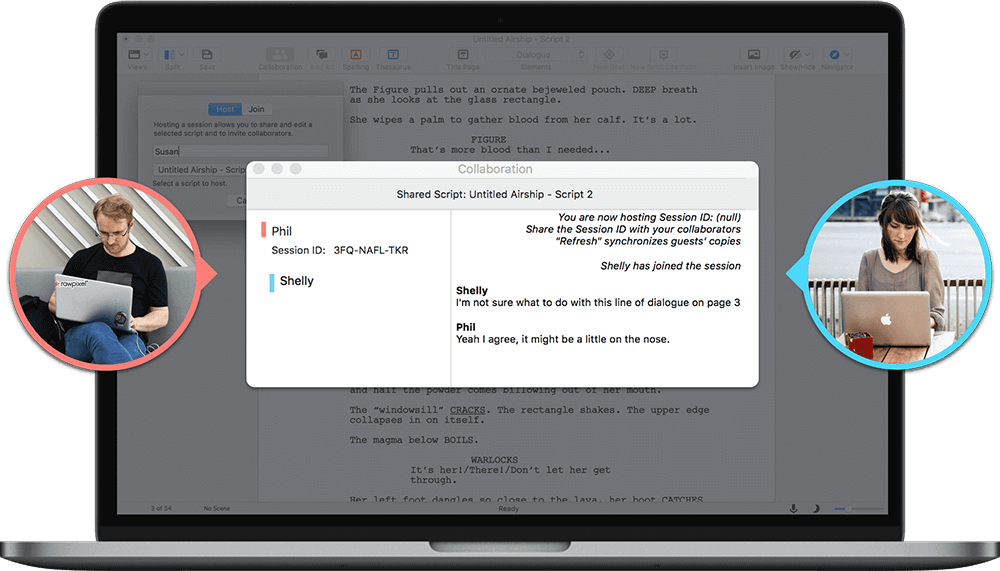Open the Views toolbar icon
This screenshot has height=571, width=1000.
tap(134, 55)
